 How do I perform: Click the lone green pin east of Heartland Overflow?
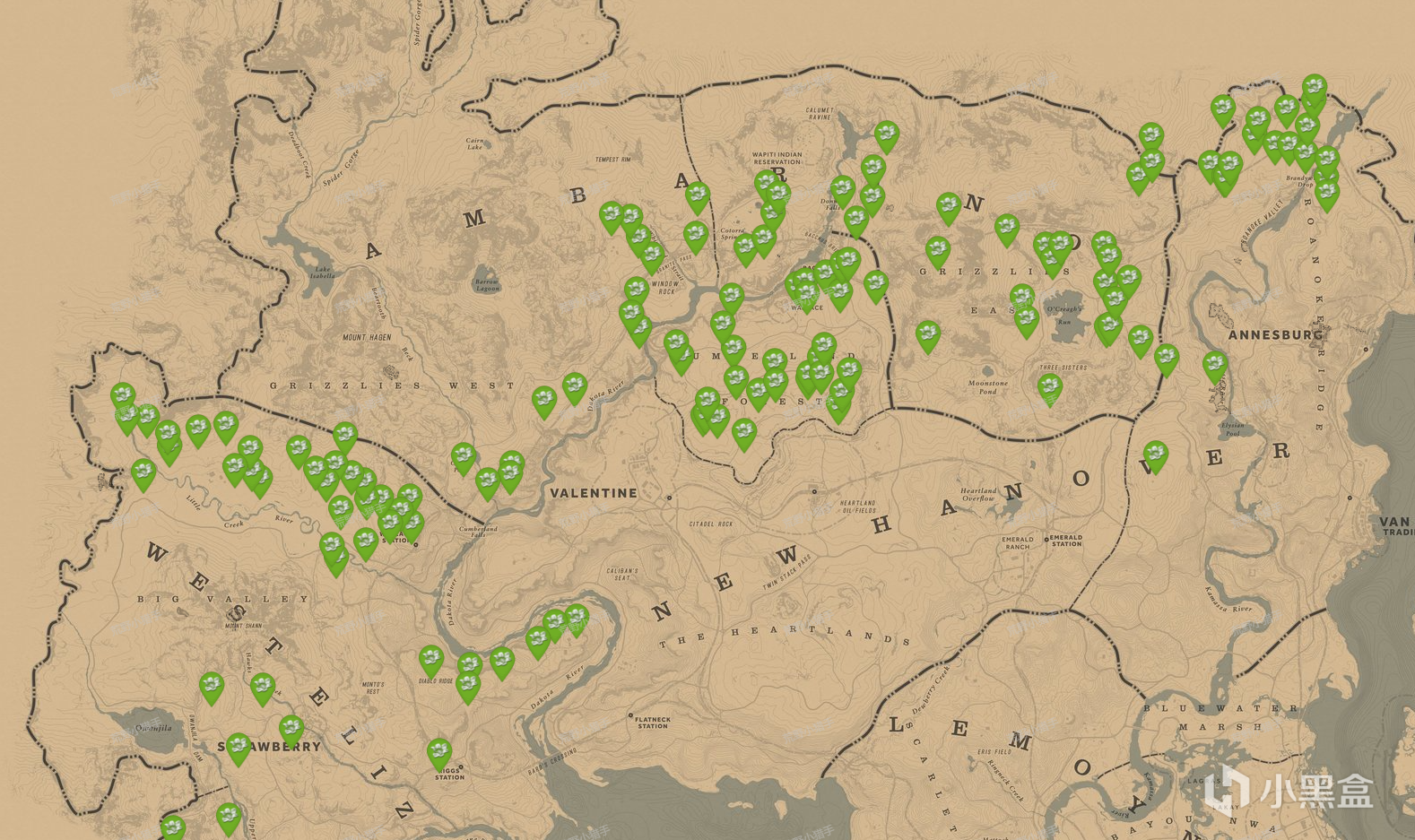click(x=1156, y=456)
